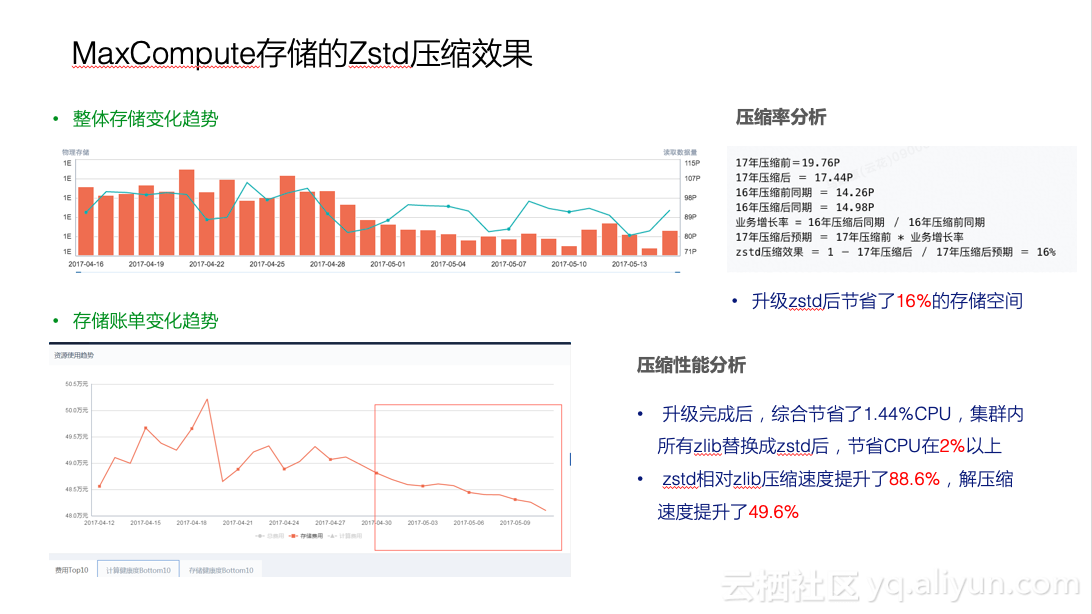Image resolution: width=1092 pixels, height=614 pixels.
Task: Click the 压缩率分析 heading
Action: coord(781,117)
